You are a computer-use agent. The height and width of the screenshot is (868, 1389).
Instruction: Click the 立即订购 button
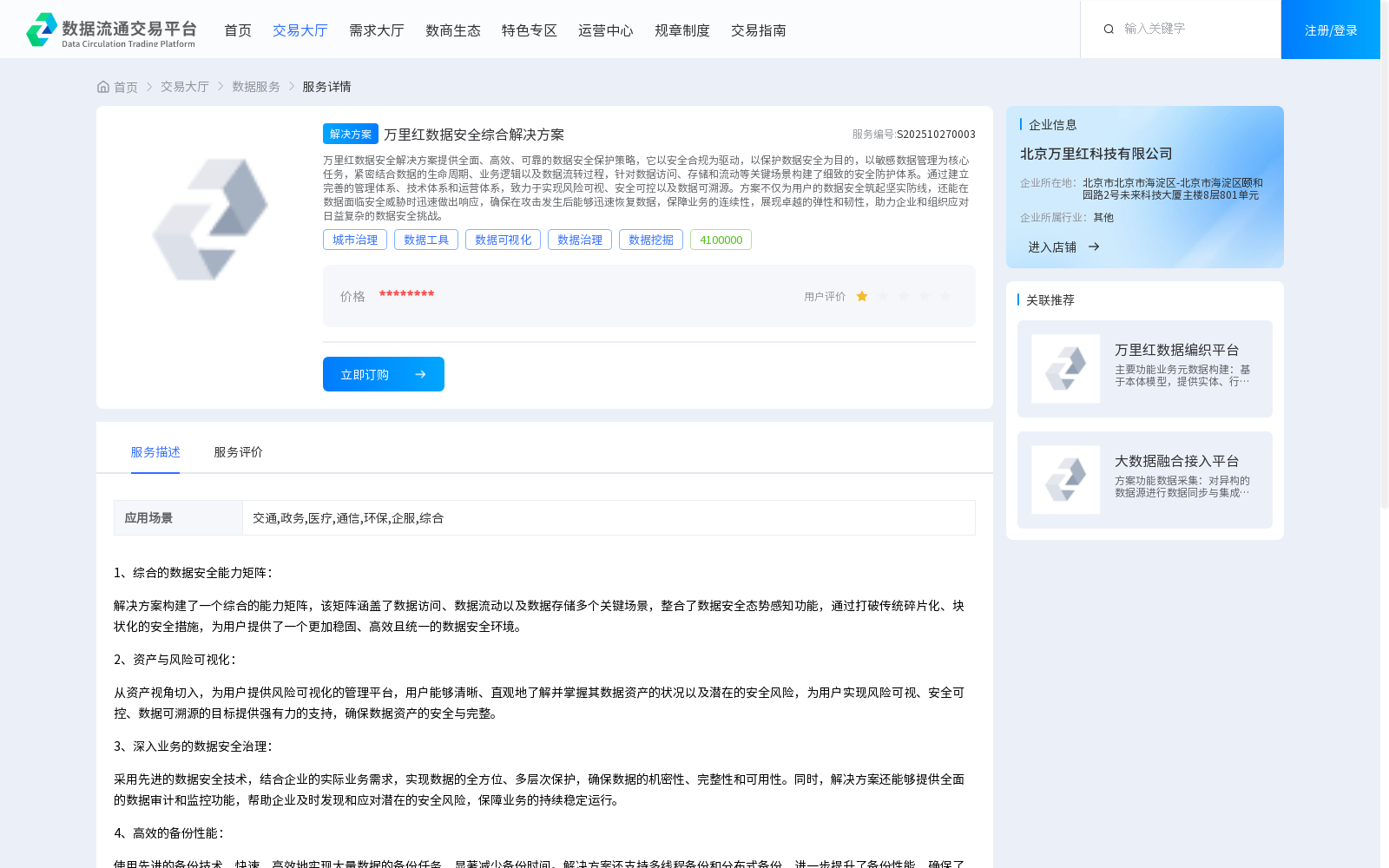(x=384, y=374)
